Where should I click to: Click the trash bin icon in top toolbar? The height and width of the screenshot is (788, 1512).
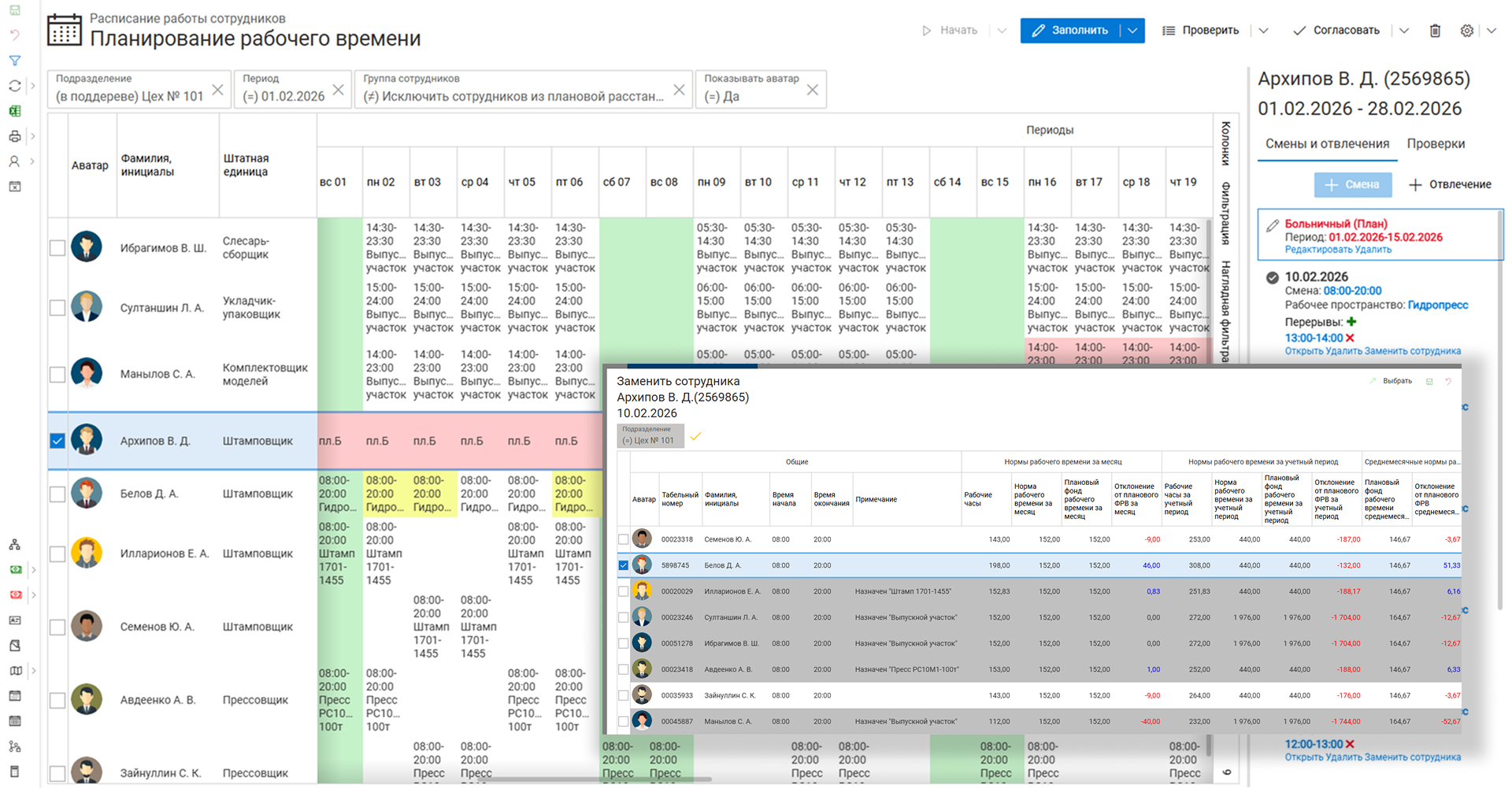(1435, 31)
